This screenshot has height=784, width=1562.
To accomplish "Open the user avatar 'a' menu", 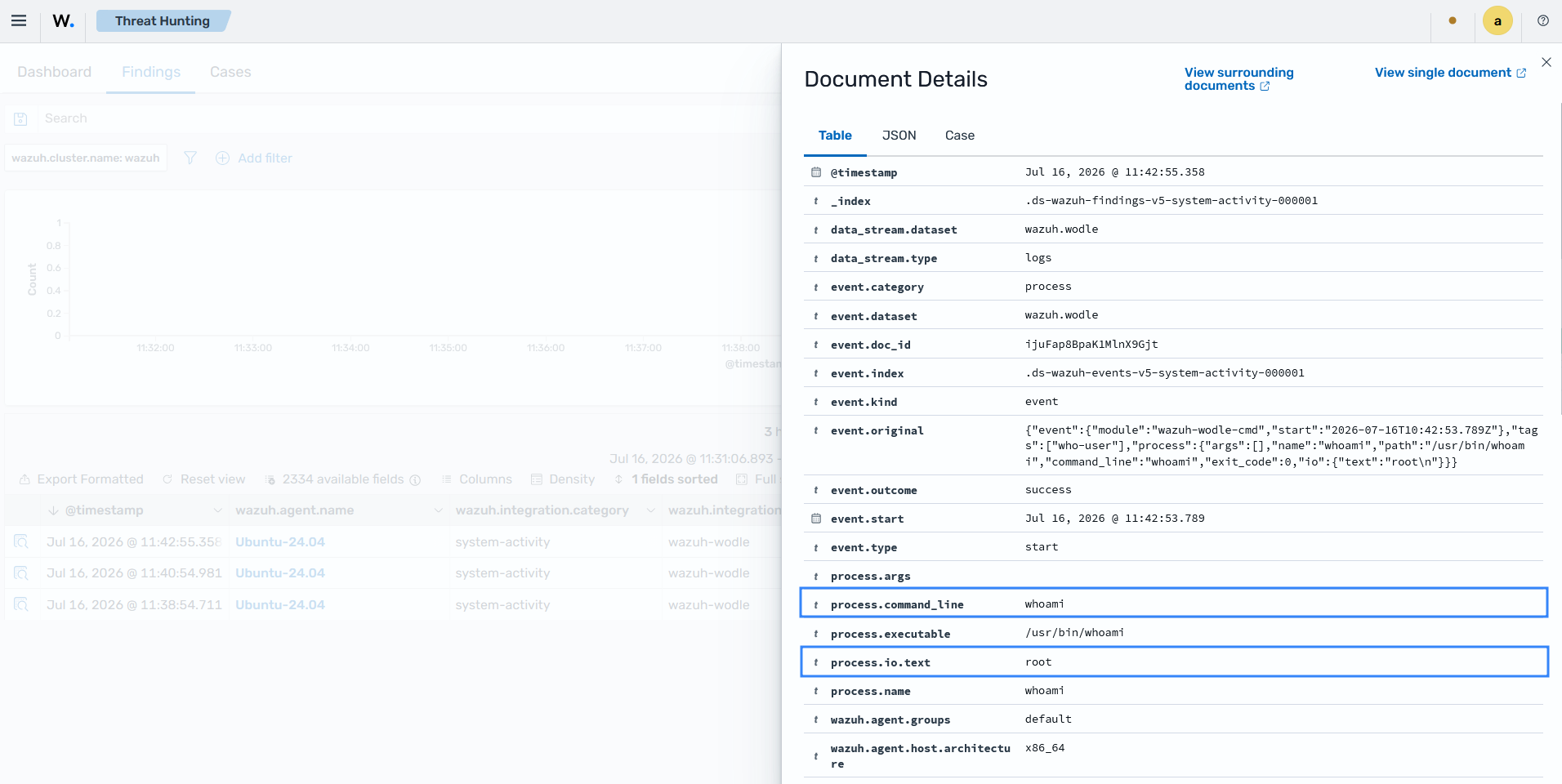I will click(1497, 21).
